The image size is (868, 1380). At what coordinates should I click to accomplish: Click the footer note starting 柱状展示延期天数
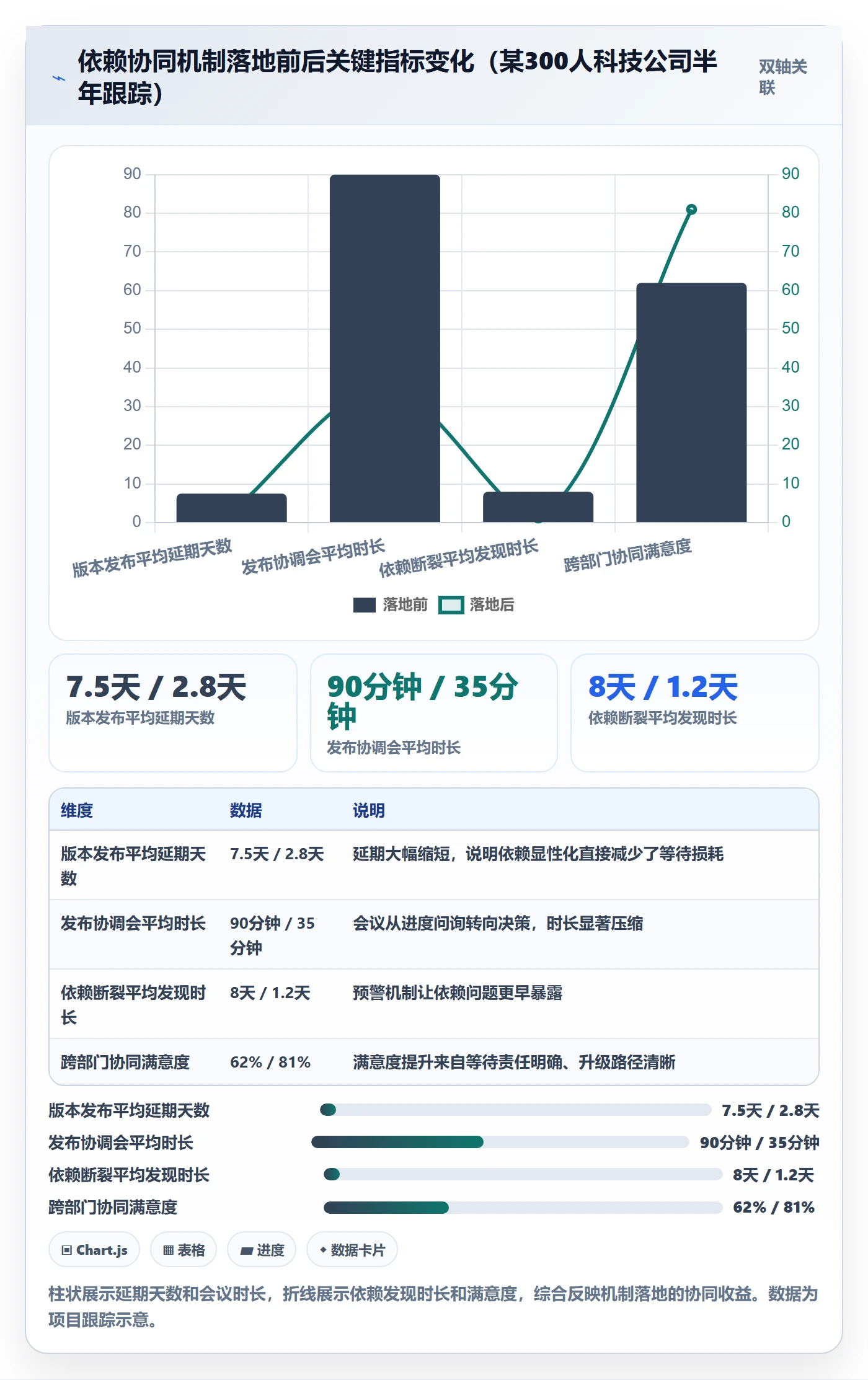click(433, 1306)
